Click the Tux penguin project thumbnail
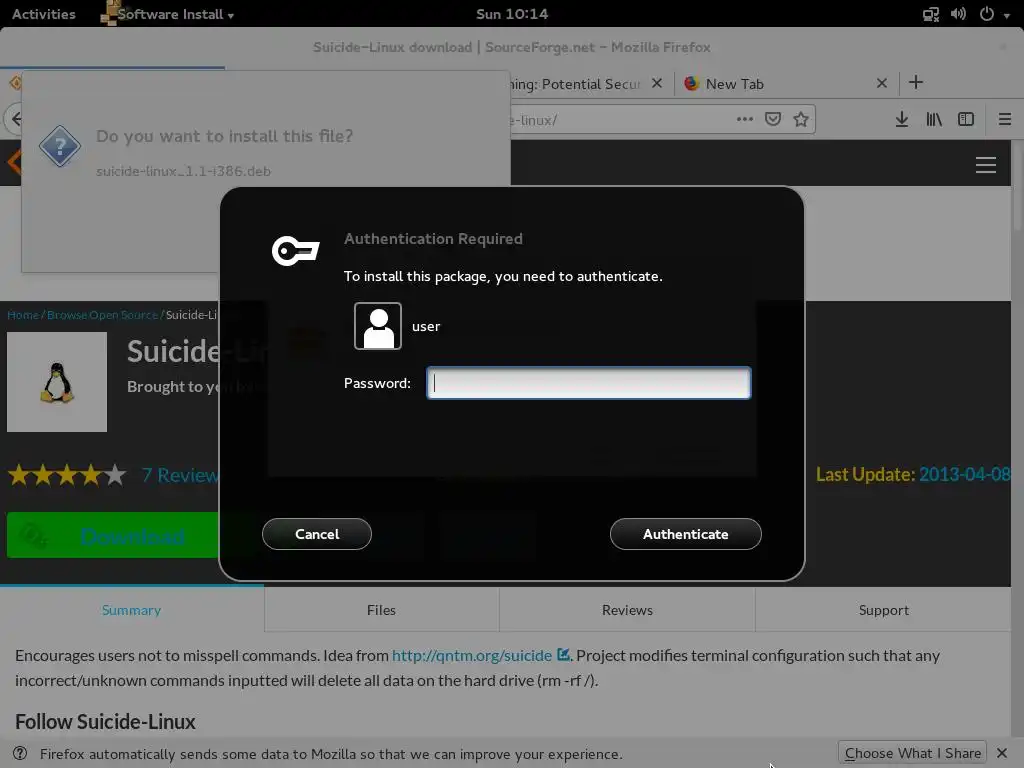Viewport: 1024px width, 768px height. tap(57, 382)
